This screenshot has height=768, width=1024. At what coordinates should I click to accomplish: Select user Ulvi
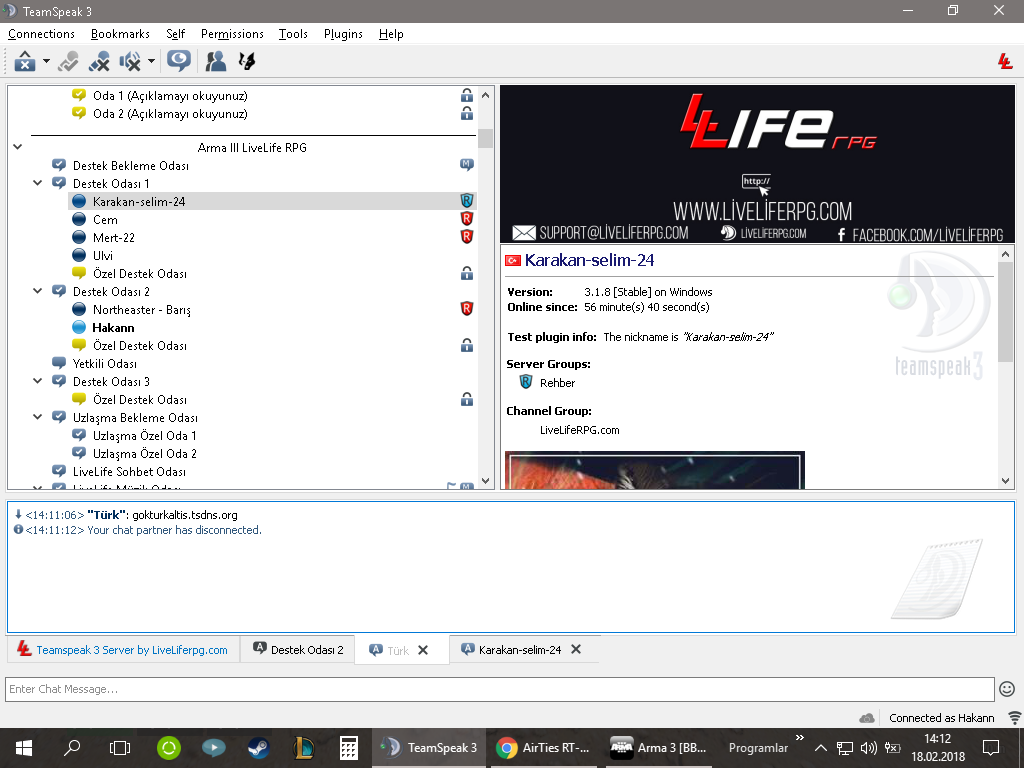pyautogui.click(x=103, y=255)
